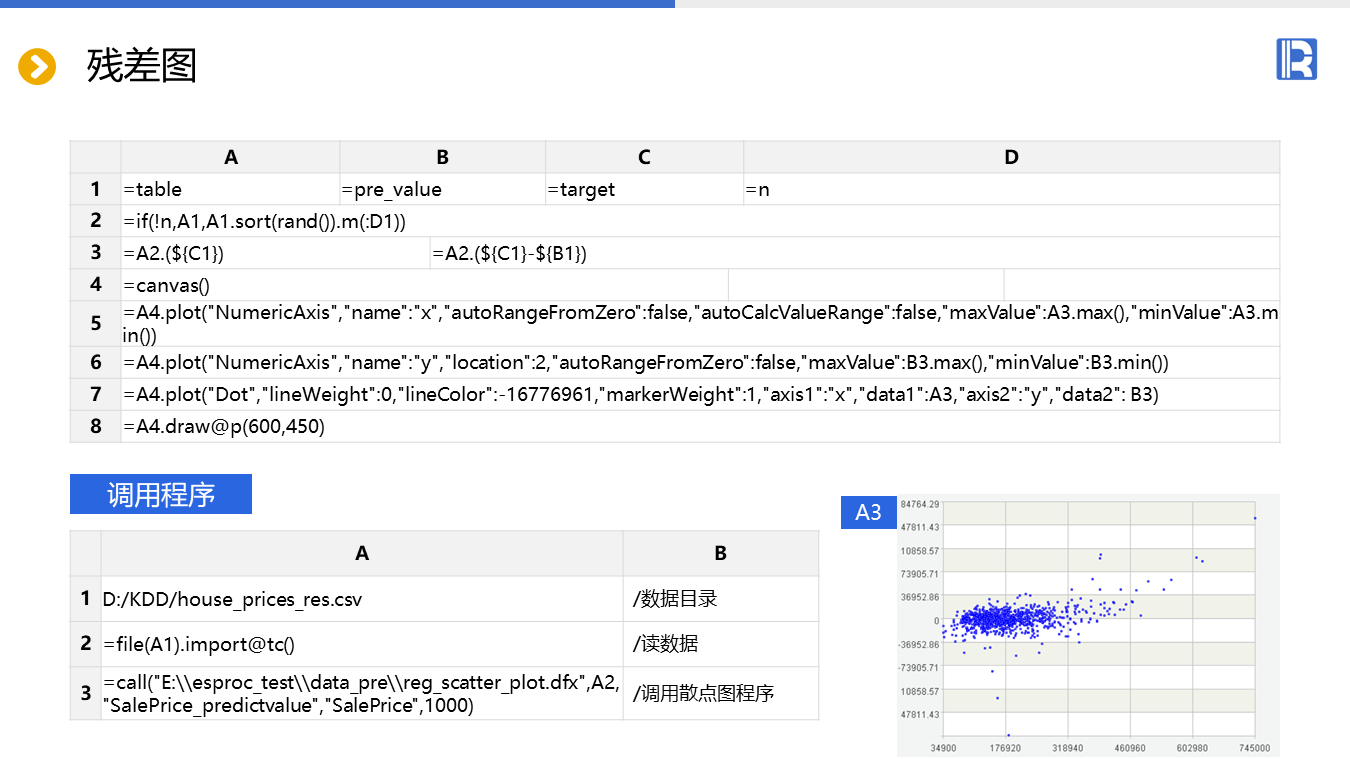
Task: Select the =file(A1).import@tc() cell
Action: tap(361, 644)
